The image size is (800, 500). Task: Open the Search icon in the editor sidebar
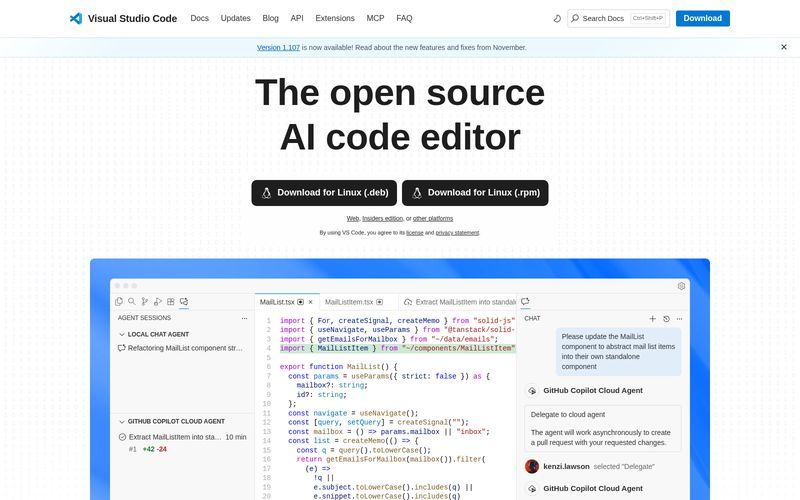pyautogui.click(x=132, y=302)
